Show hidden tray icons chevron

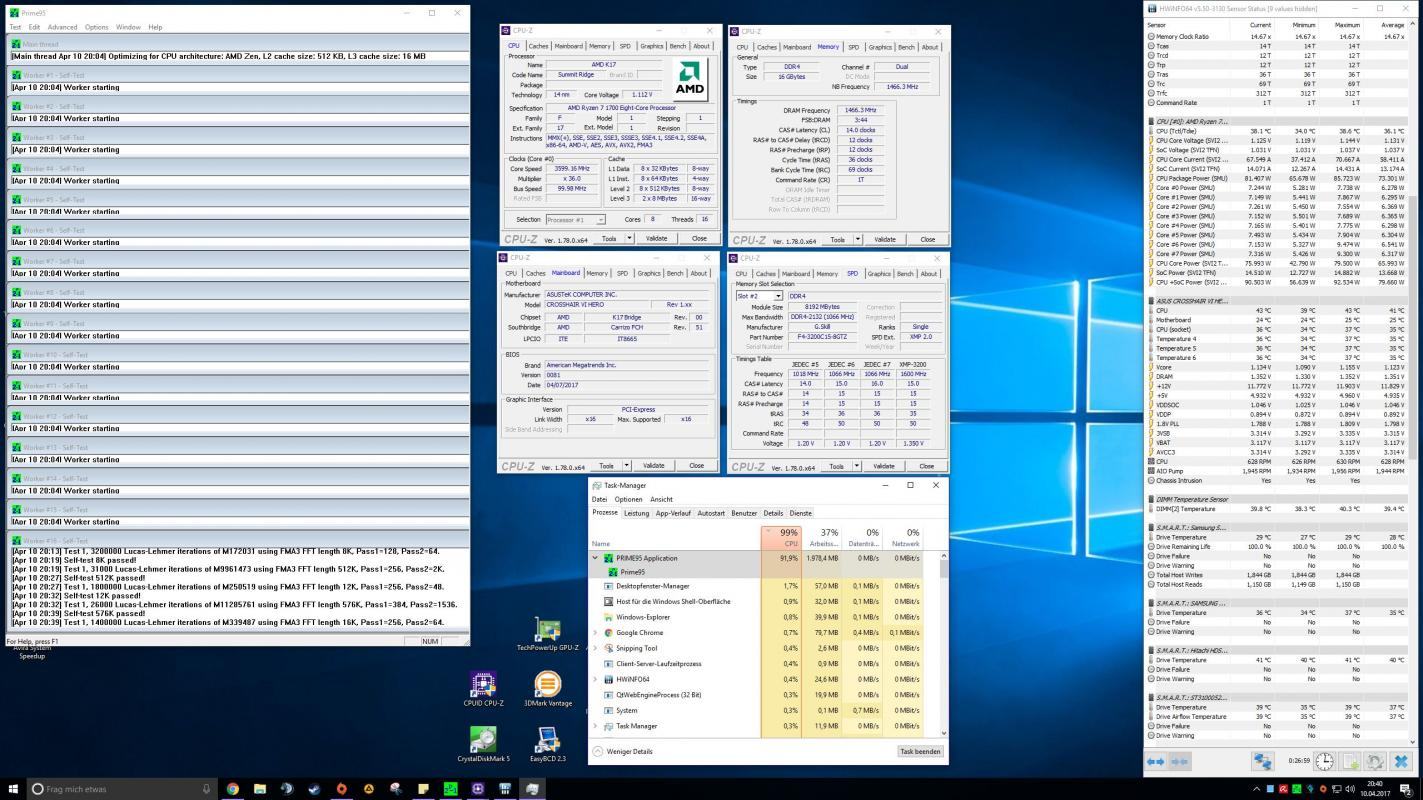[1256, 789]
